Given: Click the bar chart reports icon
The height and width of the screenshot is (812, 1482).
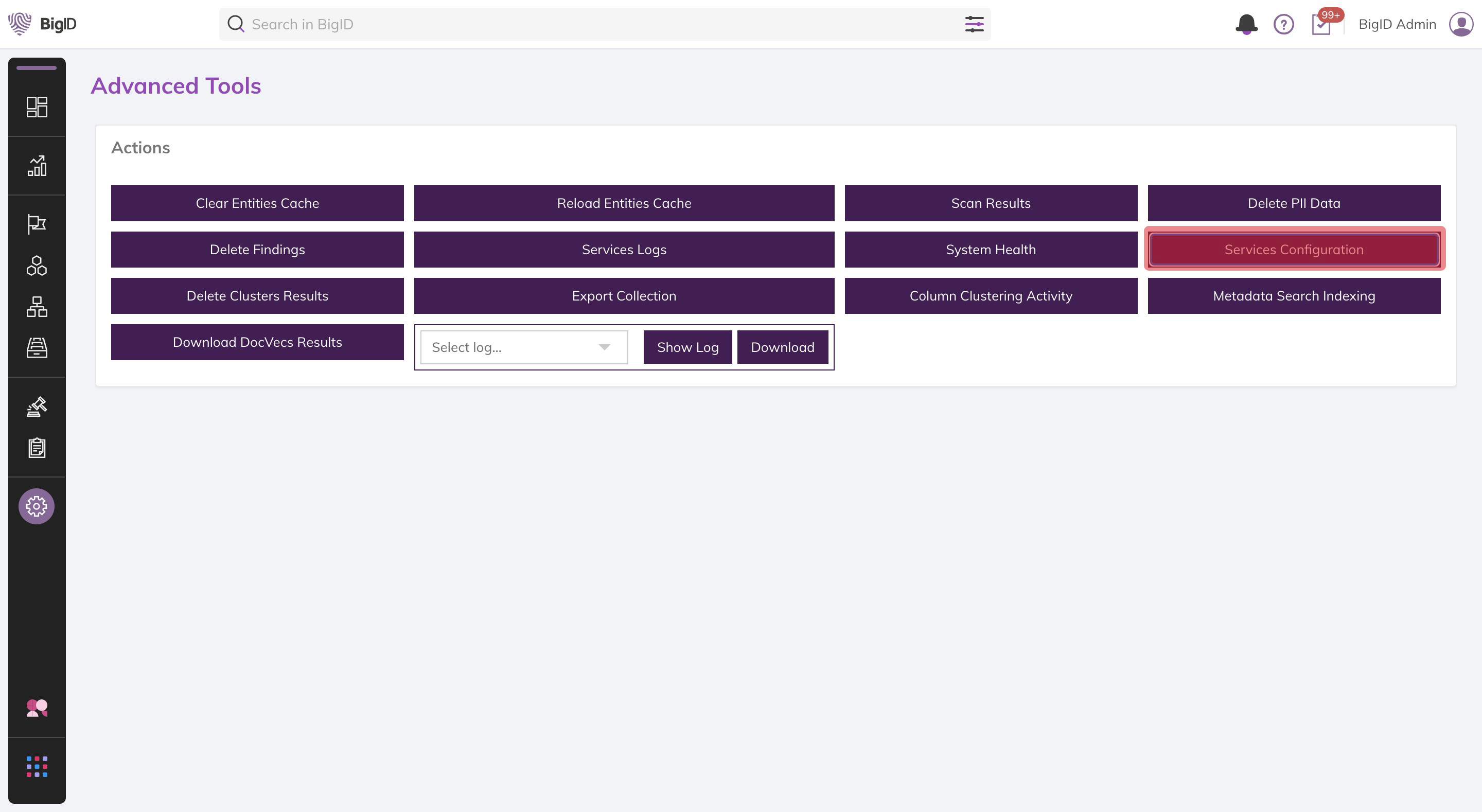Looking at the screenshot, I should click(x=37, y=166).
